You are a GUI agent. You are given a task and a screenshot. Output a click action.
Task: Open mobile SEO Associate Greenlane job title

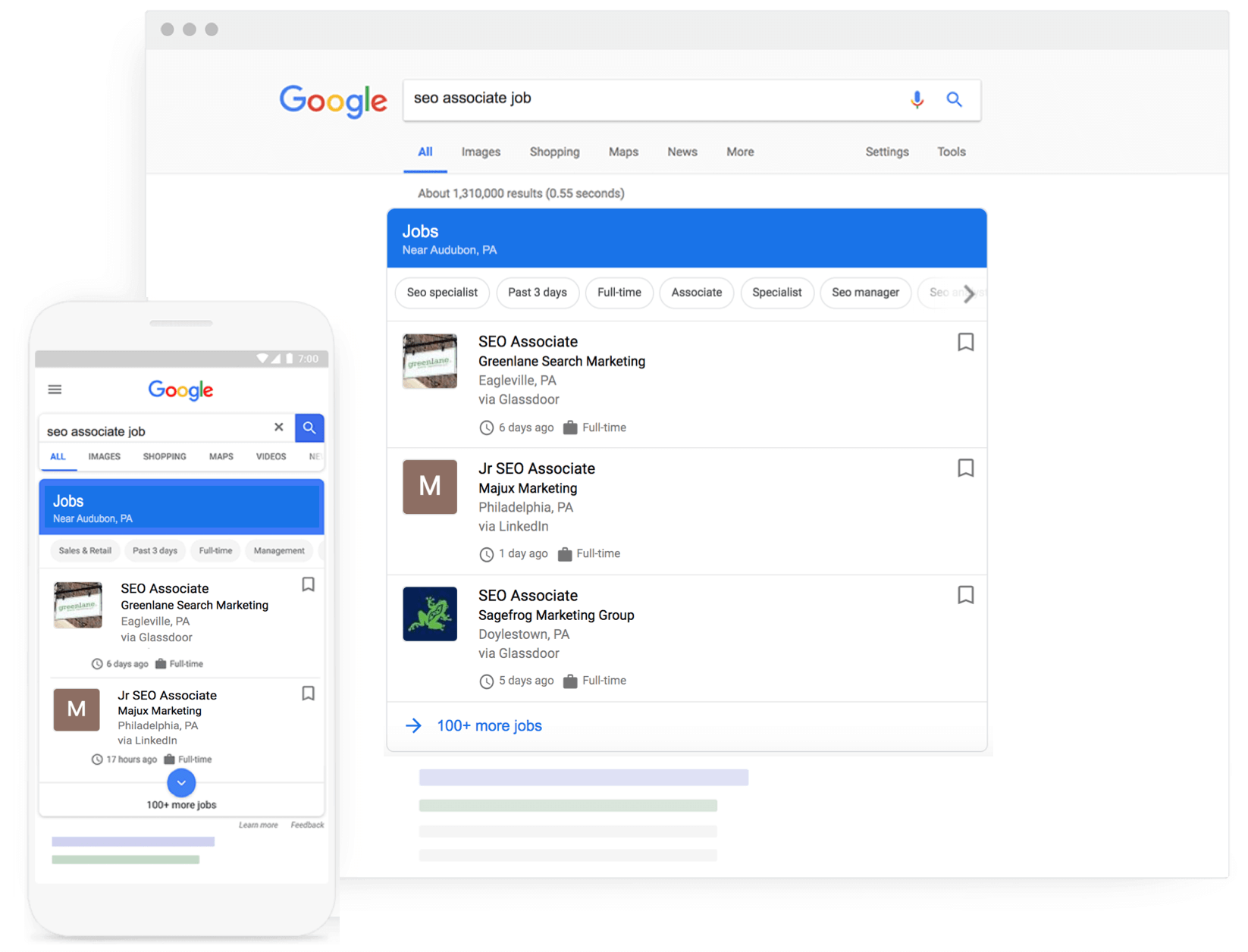[165, 588]
